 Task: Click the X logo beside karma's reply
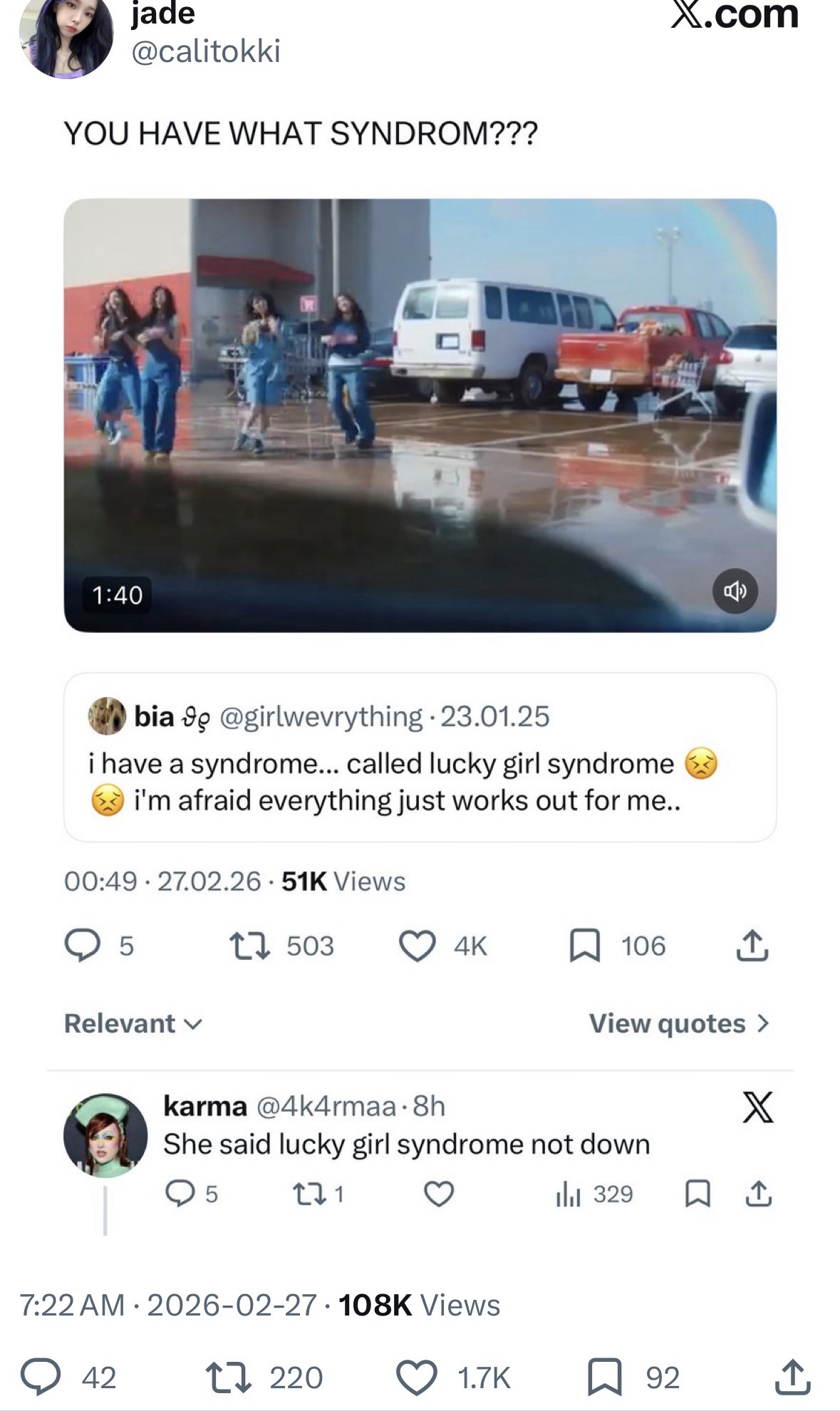pyautogui.click(x=758, y=1108)
